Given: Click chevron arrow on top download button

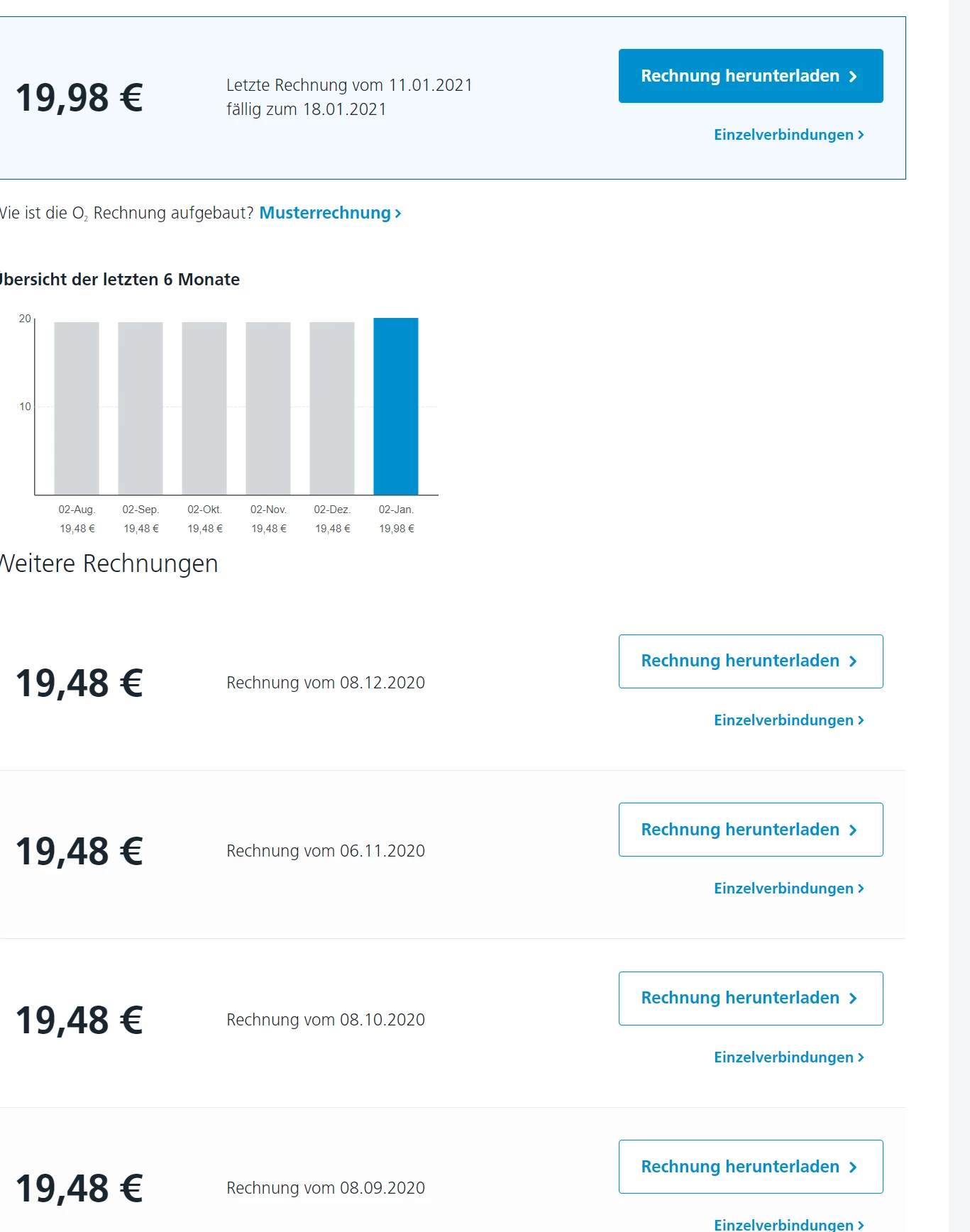Looking at the screenshot, I should coord(853,77).
